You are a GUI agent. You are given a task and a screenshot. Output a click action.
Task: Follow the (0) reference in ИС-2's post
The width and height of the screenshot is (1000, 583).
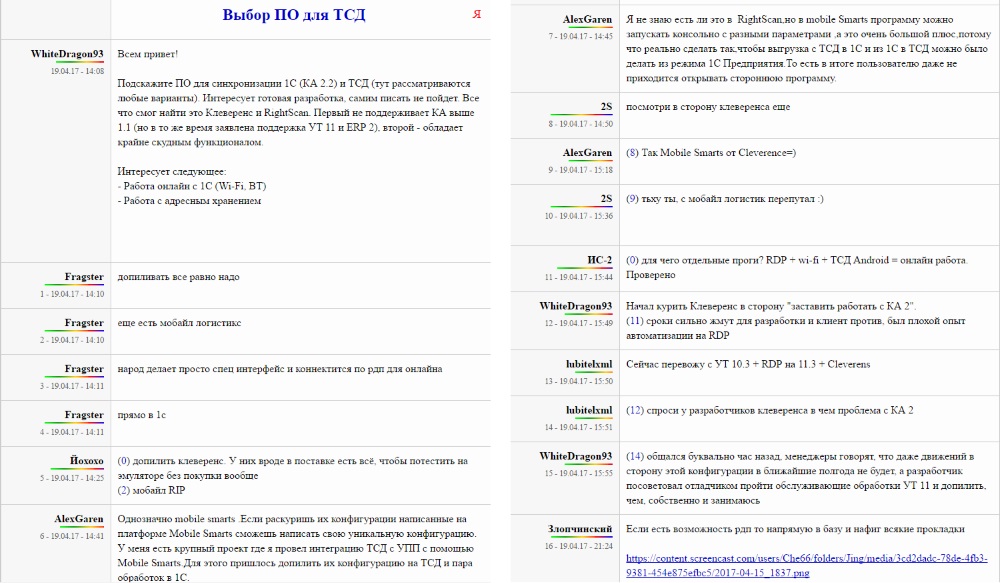pos(632,260)
